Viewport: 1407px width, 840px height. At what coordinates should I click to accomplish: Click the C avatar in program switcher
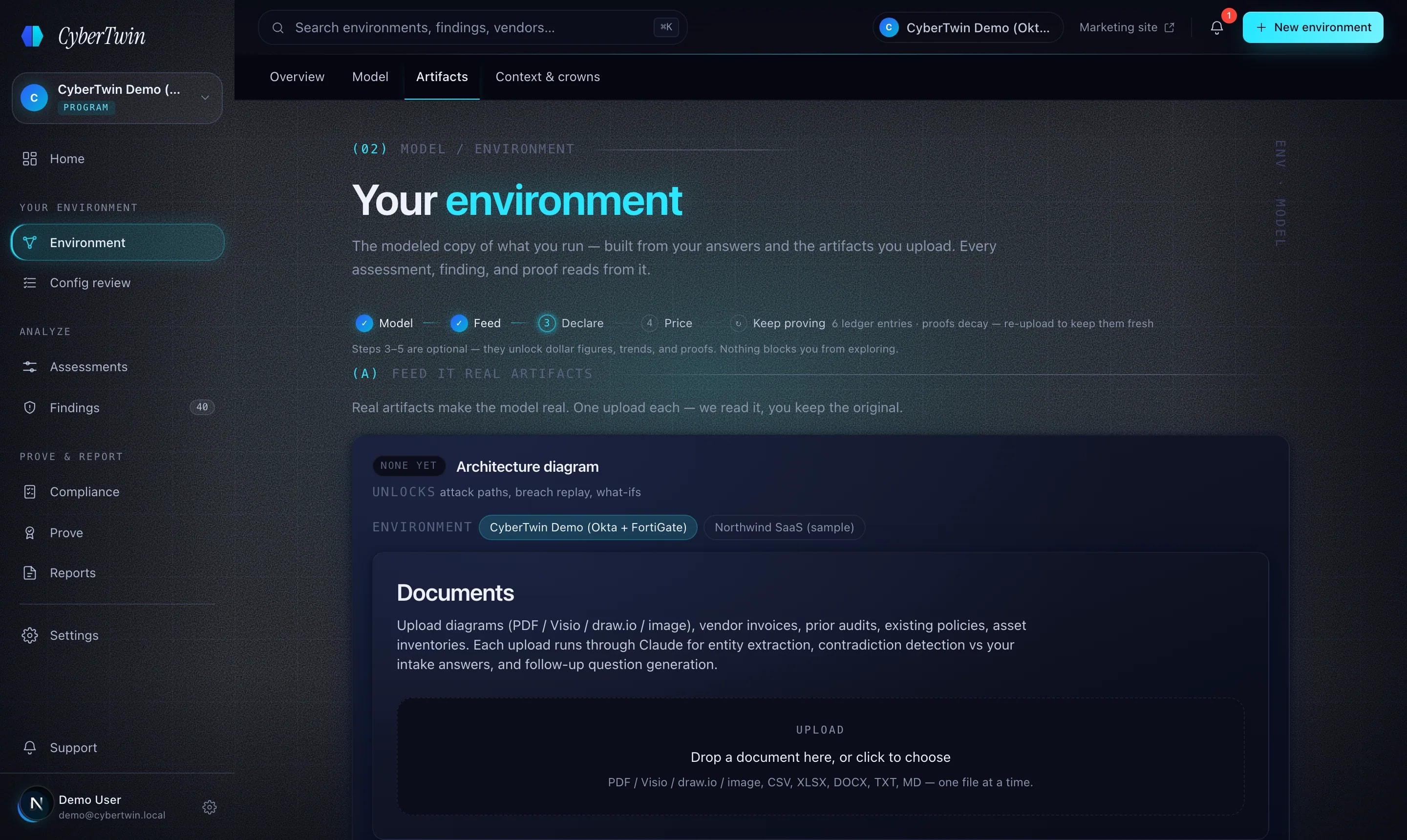(34, 98)
